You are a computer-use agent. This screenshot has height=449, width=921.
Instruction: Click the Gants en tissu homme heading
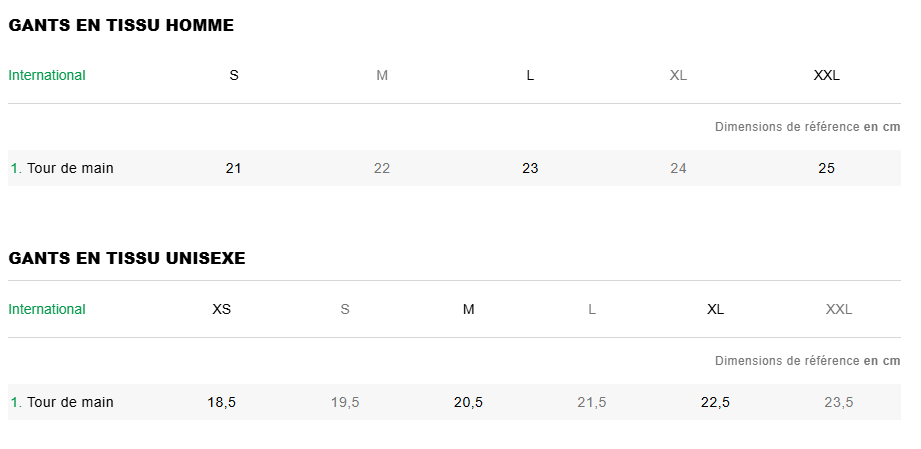(x=121, y=26)
